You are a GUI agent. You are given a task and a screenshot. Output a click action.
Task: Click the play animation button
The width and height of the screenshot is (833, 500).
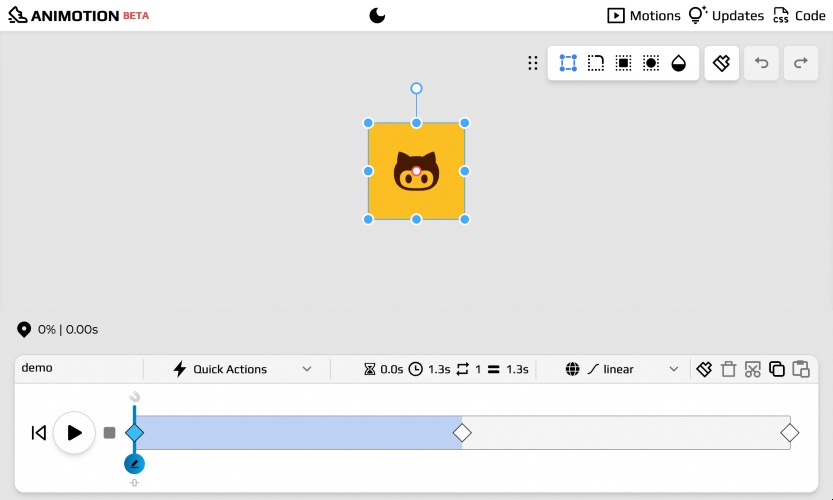74,433
